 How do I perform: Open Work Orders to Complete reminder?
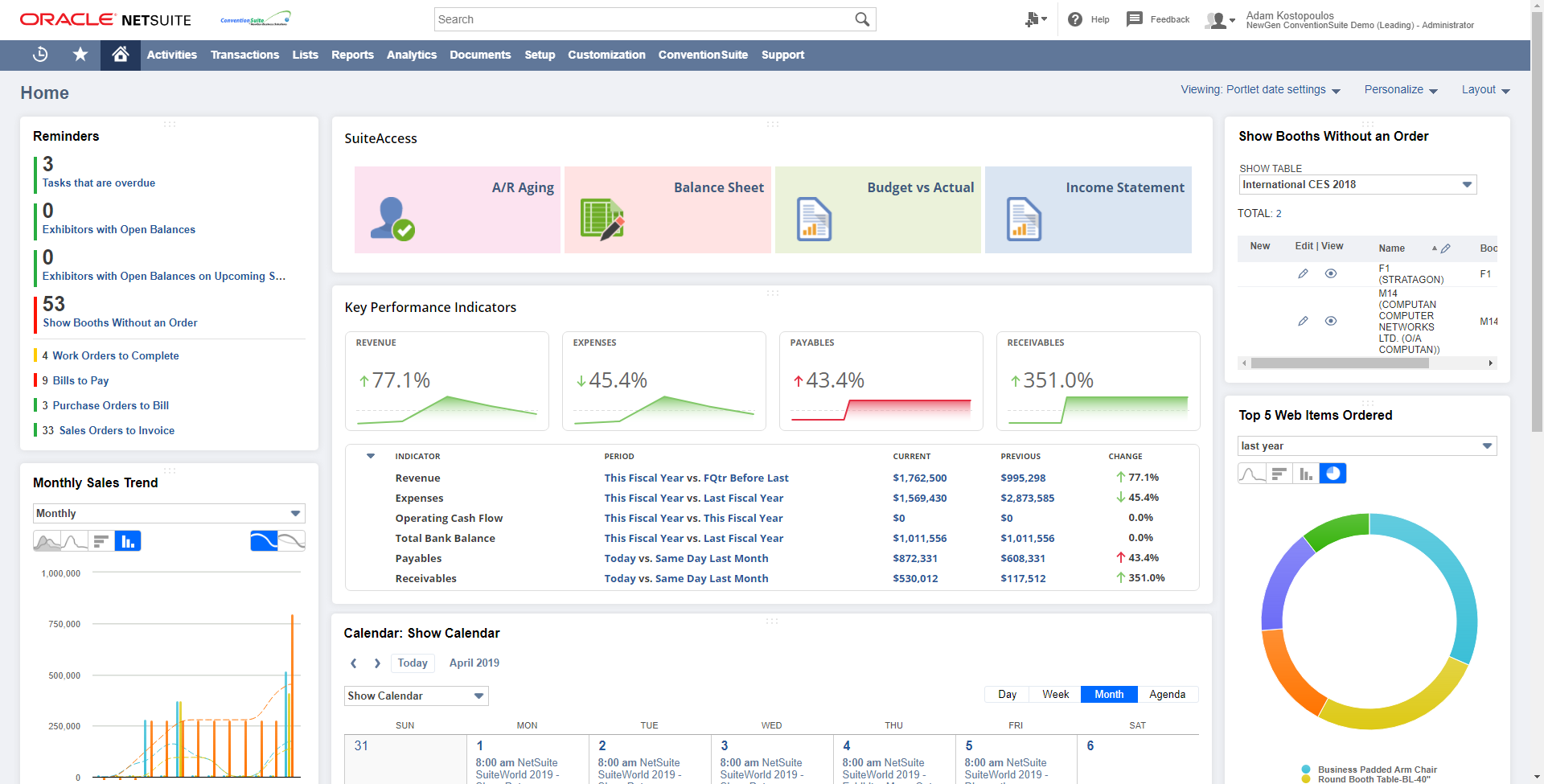coord(116,355)
